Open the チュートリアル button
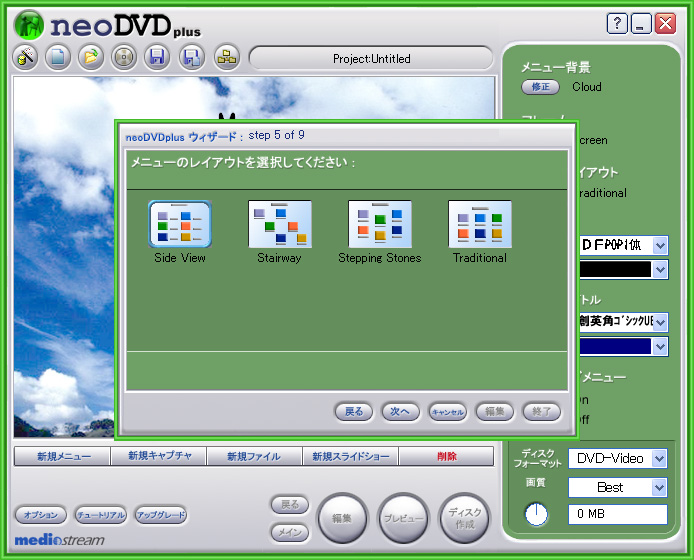Screen dimensions: 694x560 click(x=100, y=515)
